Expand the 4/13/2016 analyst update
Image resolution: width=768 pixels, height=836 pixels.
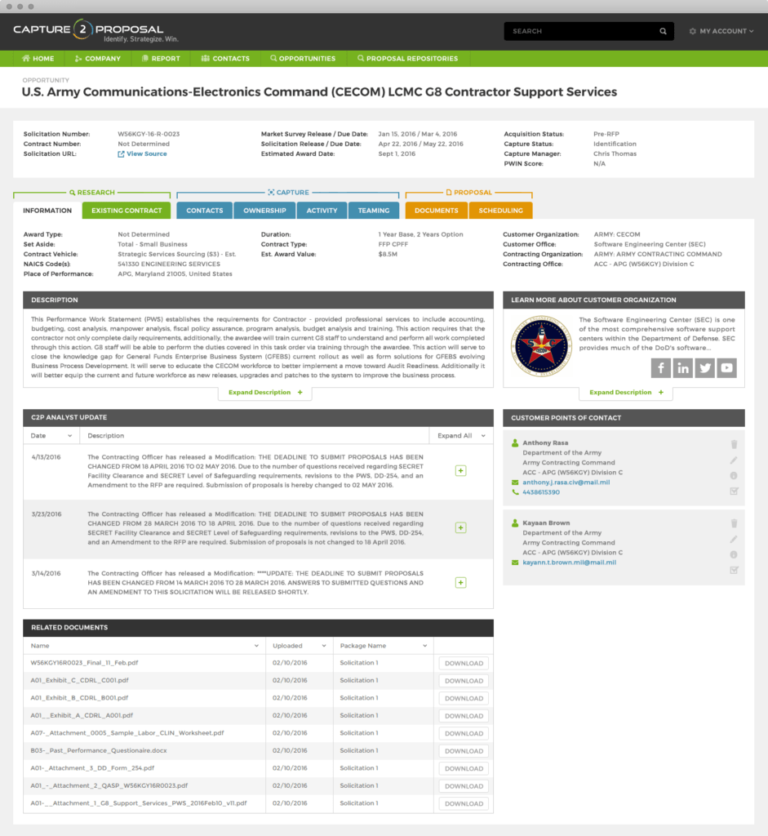[460, 471]
